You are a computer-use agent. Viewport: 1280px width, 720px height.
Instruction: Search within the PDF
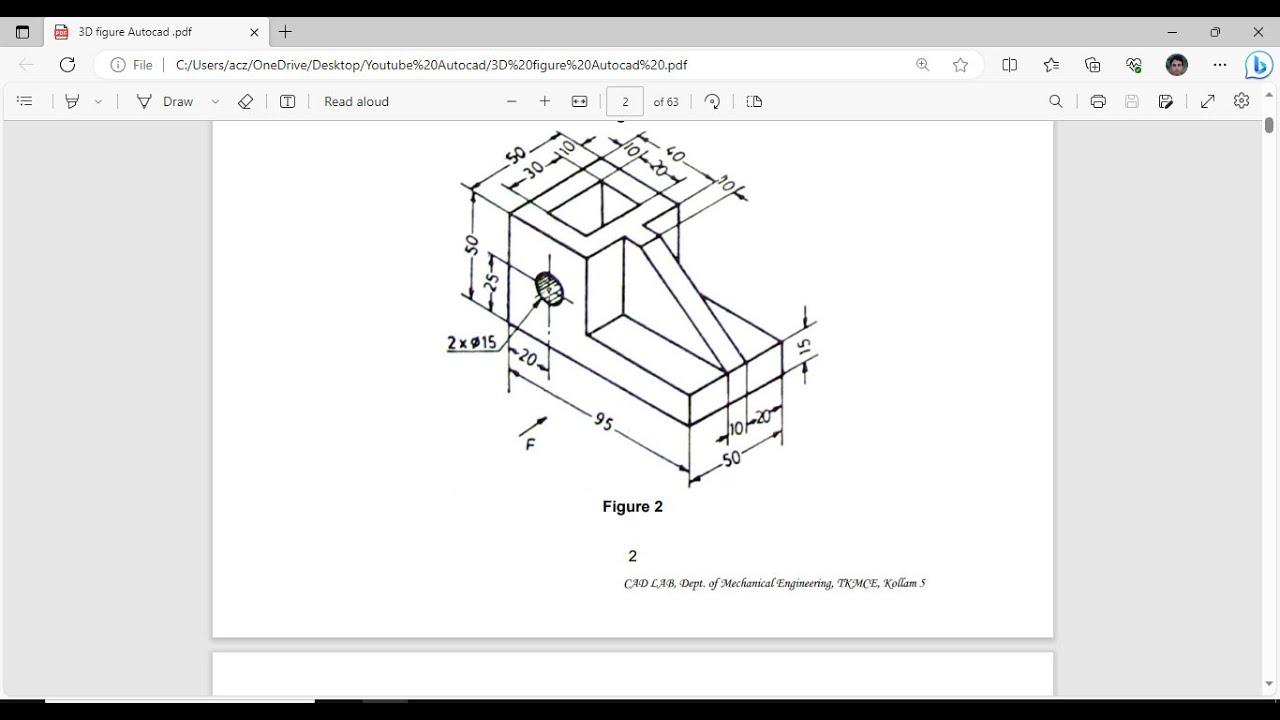coord(1056,101)
